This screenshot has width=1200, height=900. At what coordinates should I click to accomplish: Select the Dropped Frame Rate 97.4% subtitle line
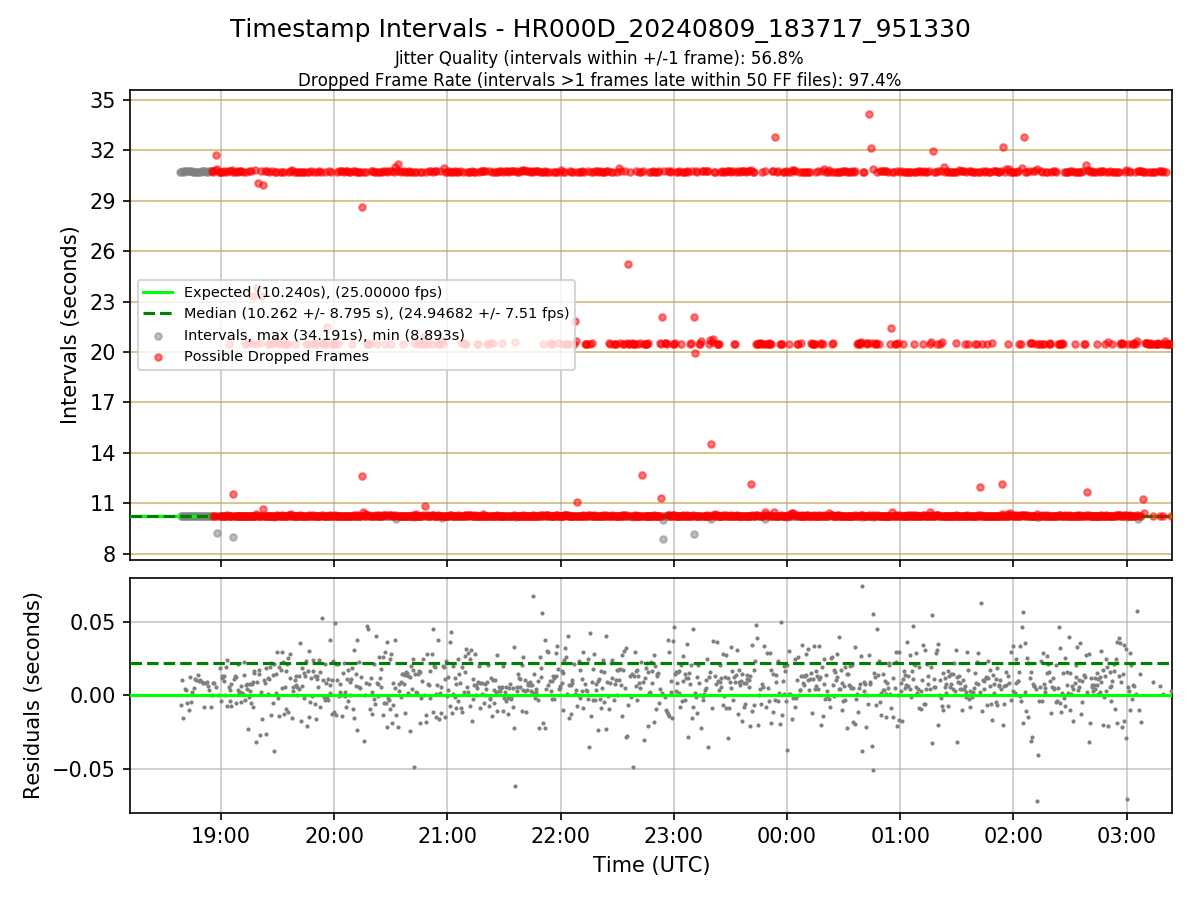coord(599,79)
